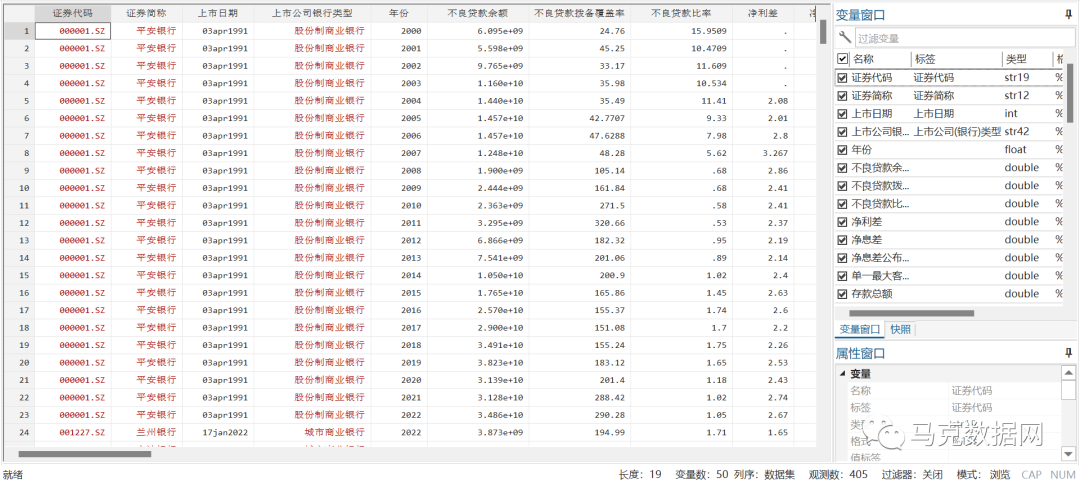
Task: Select the 不良贷款余额 column header
Action: click(478, 13)
